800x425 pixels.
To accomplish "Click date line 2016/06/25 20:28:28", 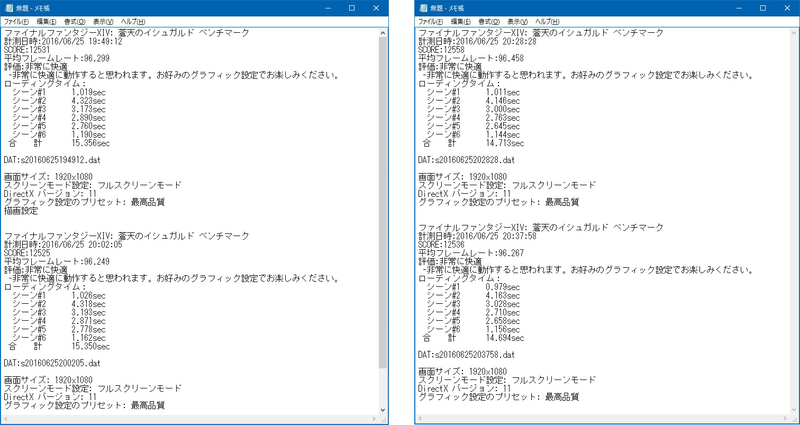I will click(478, 42).
